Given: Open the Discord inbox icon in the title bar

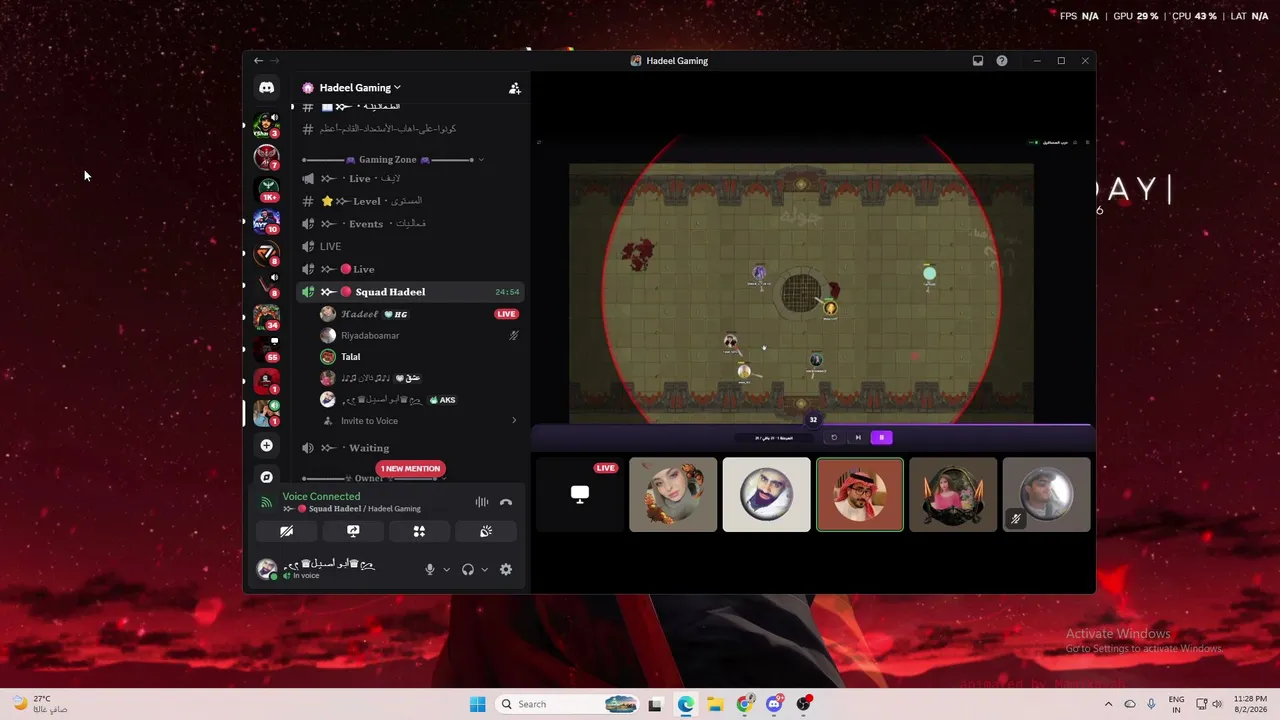Looking at the screenshot, I should pyautogui.click(x=978, y=61).
